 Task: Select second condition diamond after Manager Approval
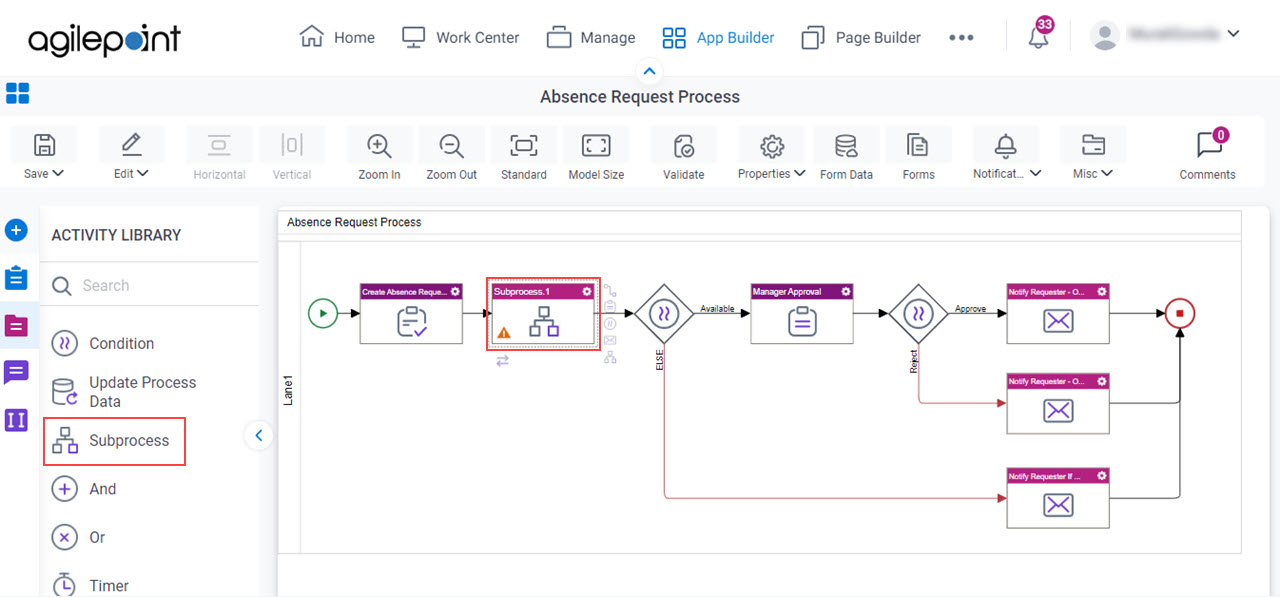pos(919,313)
